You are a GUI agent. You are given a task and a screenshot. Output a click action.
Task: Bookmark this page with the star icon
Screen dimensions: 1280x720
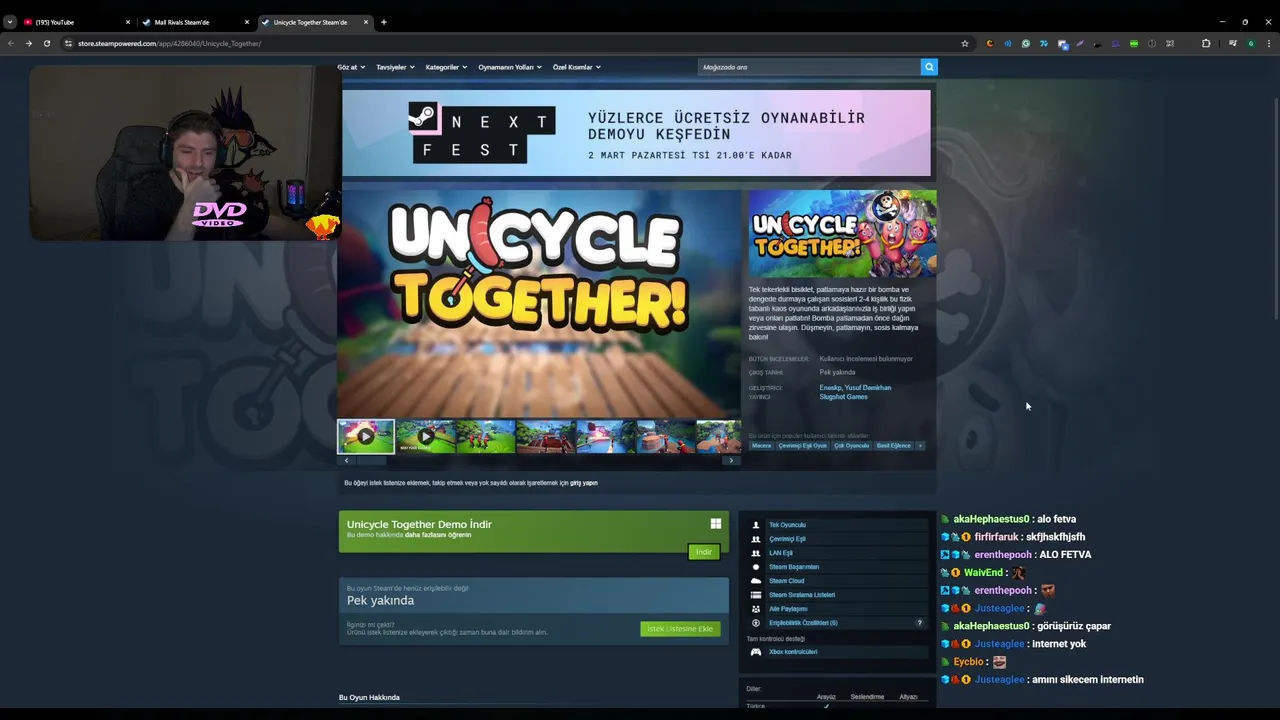click(965, 43)
